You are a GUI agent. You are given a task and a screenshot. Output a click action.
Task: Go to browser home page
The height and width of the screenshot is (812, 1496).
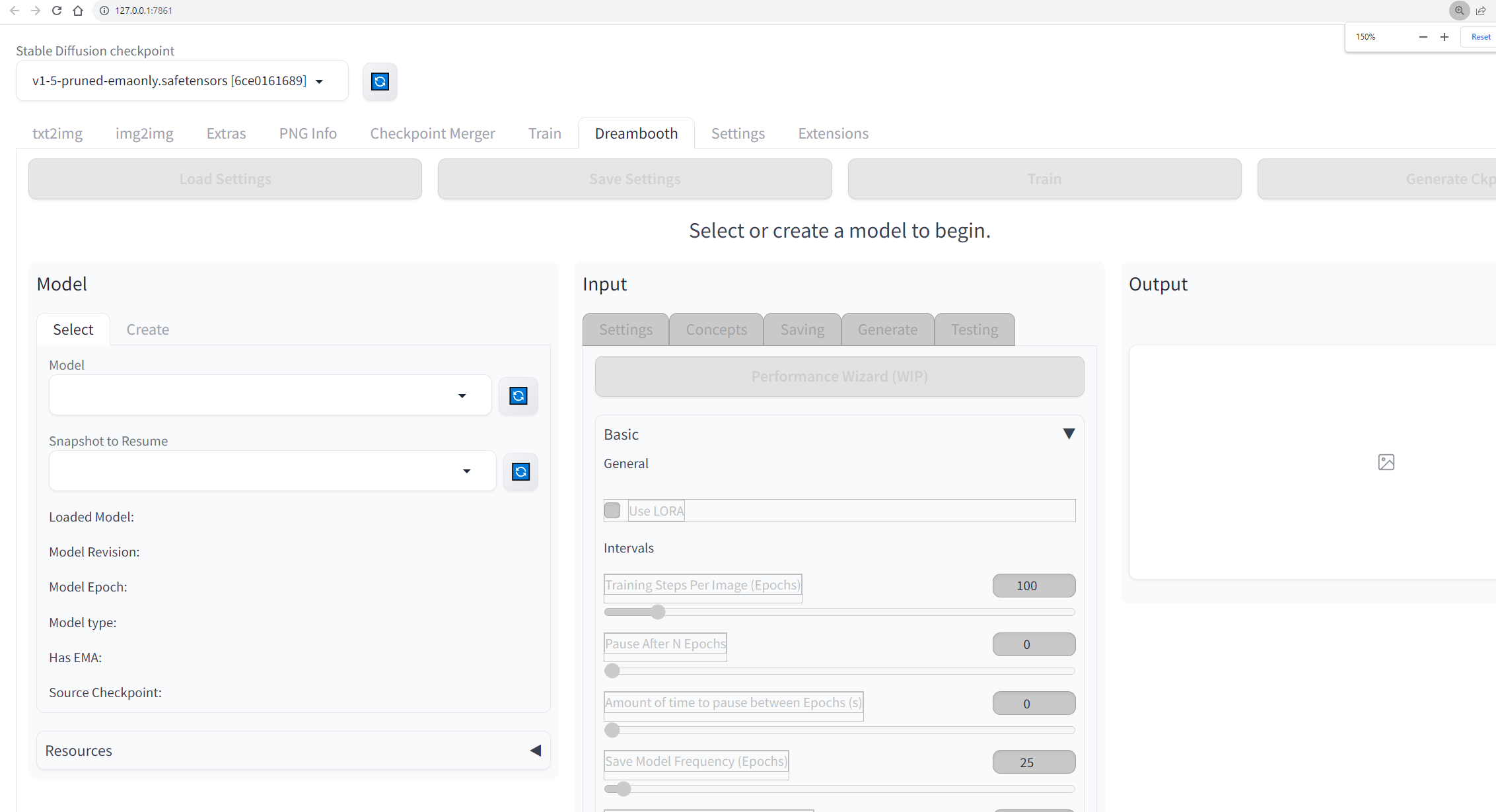78,11
